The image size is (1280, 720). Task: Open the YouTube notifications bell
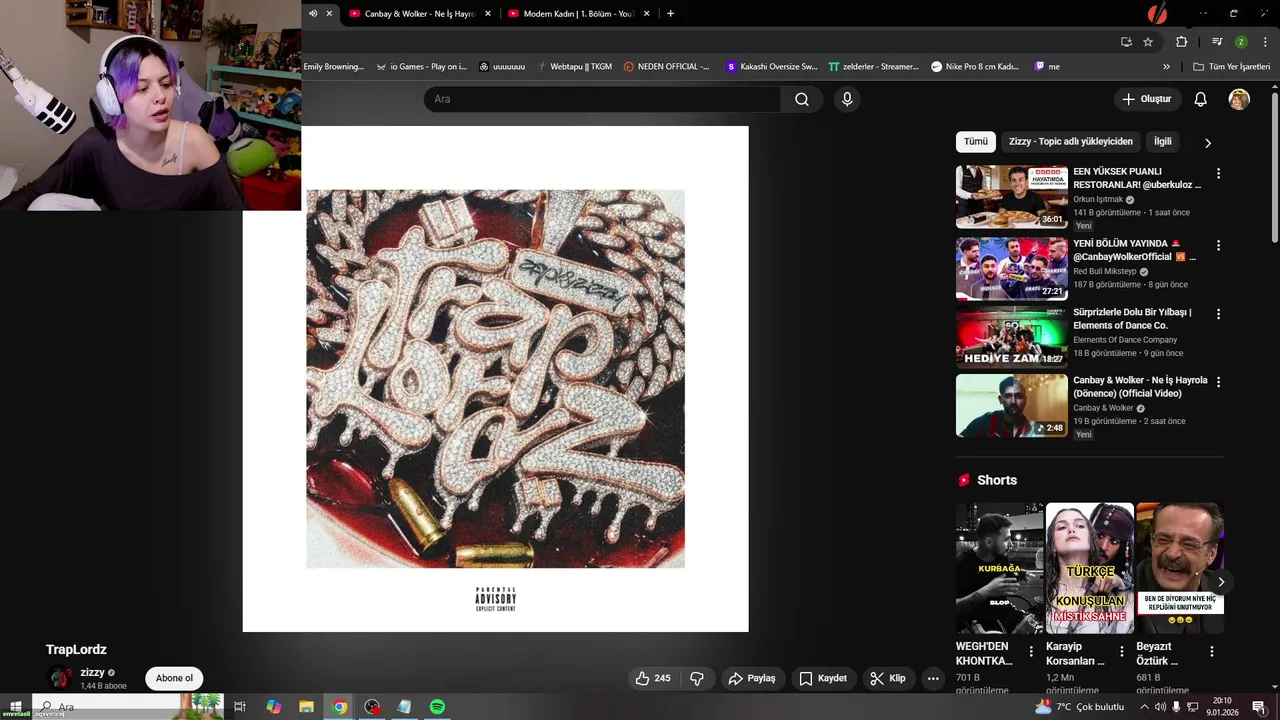click(x=1201, y=99)
